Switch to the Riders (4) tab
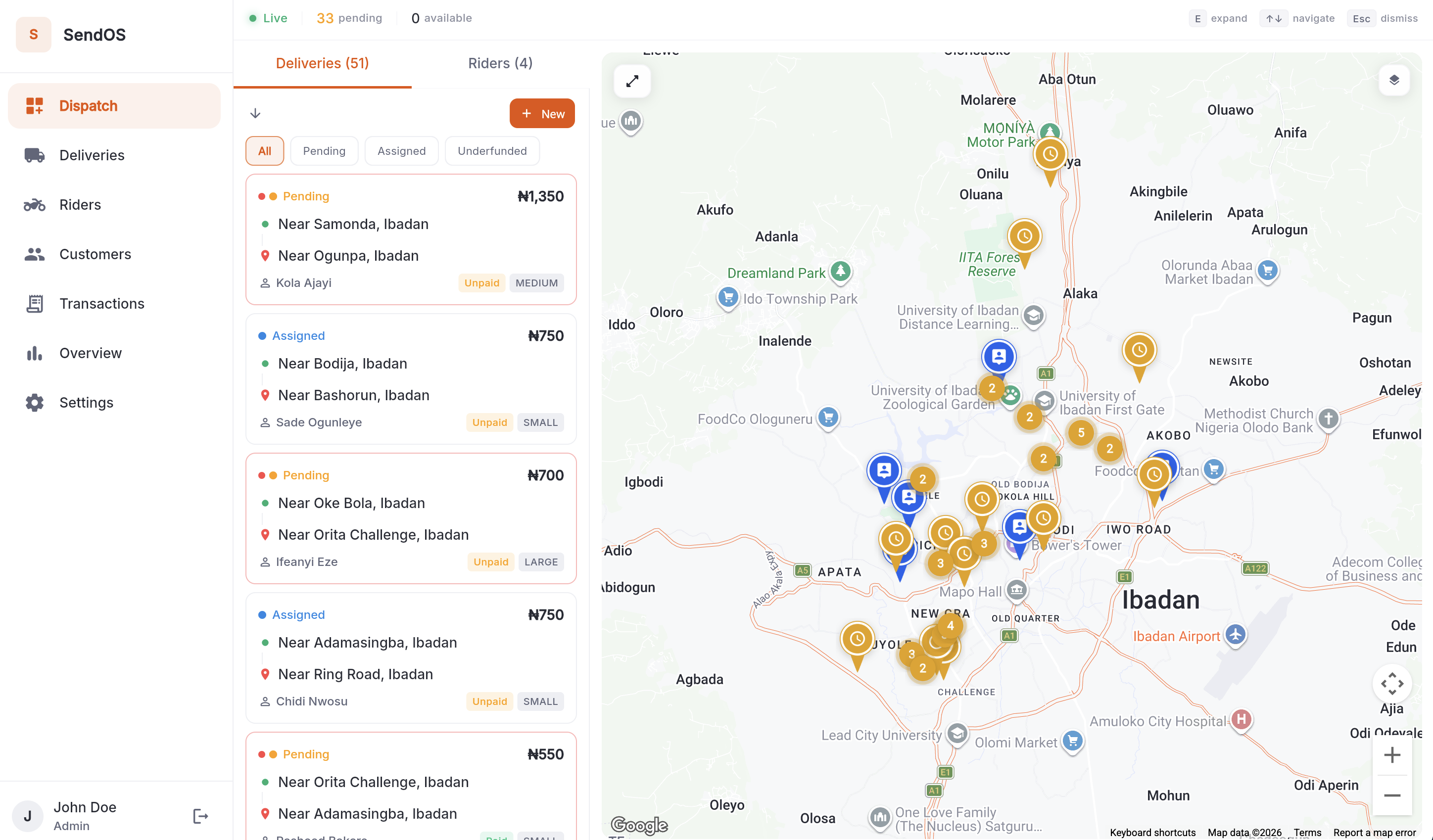 [499, 62]
